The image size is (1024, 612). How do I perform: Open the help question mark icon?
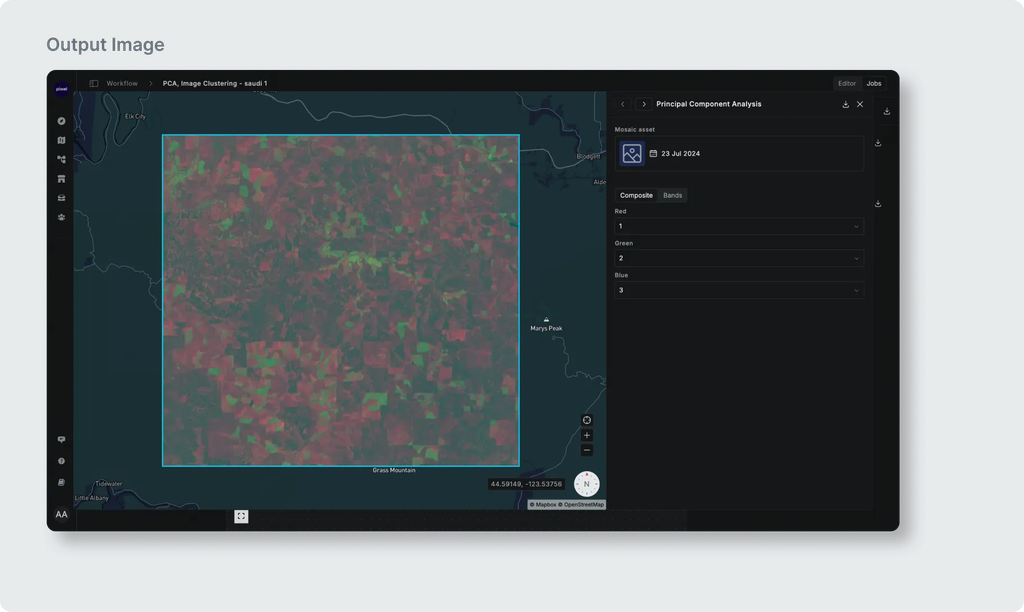61,461
